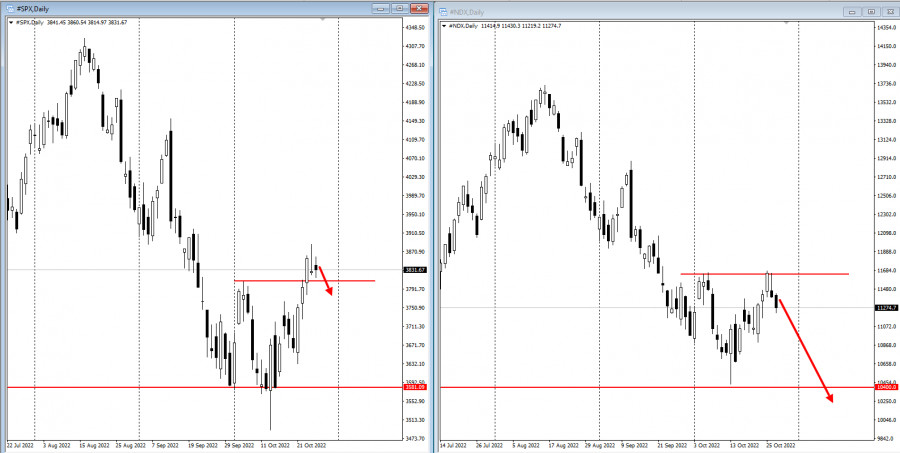
Task: Click the #NDX,Daily window chart icon
Action: (443, 12)
